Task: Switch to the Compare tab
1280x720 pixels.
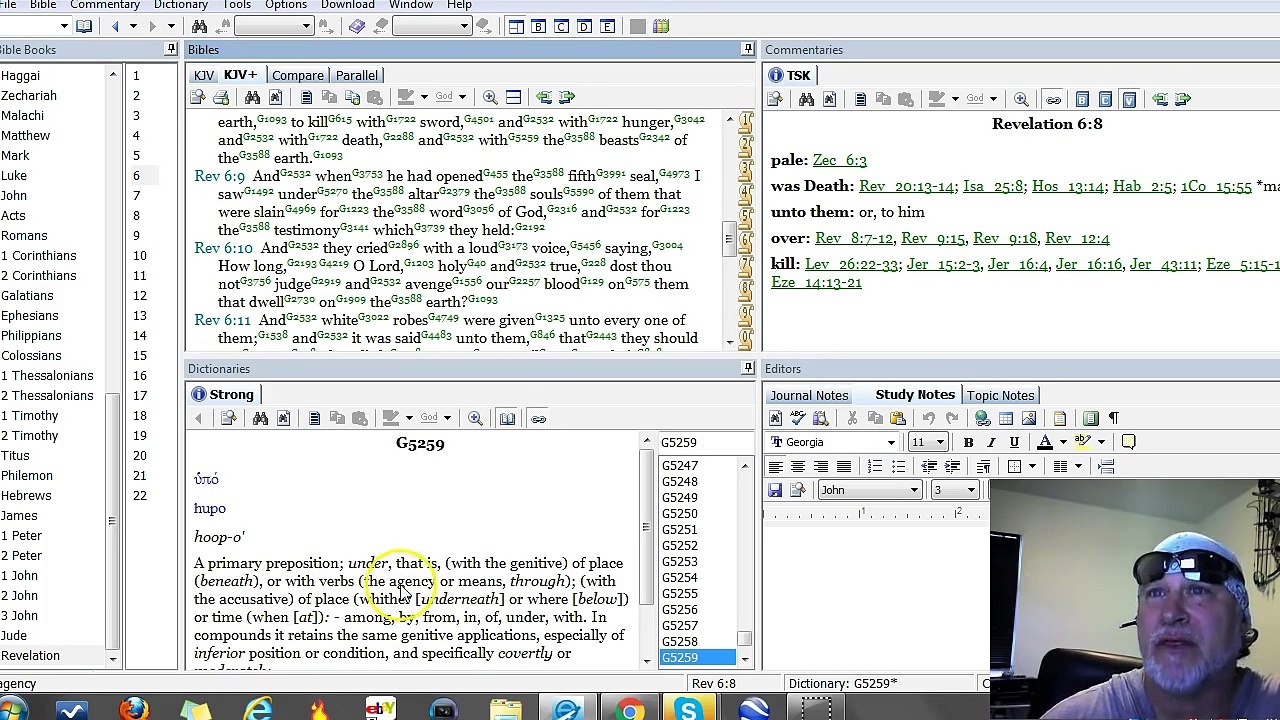Action: (x=298, y=75)
